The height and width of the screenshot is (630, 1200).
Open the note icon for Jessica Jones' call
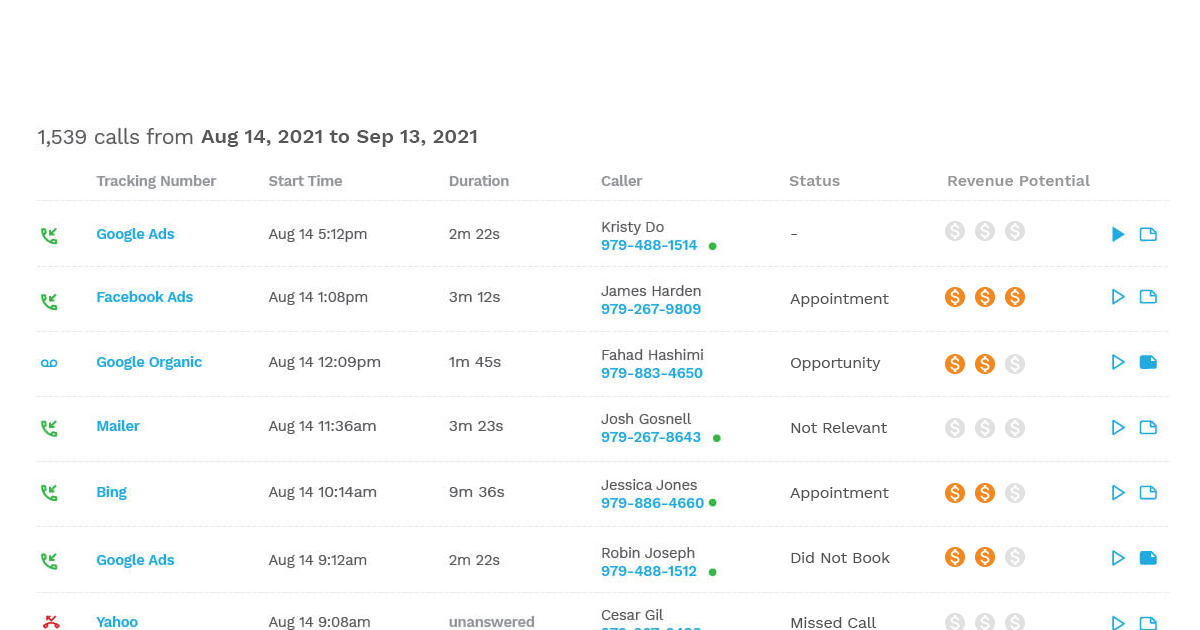point(1148,493)
